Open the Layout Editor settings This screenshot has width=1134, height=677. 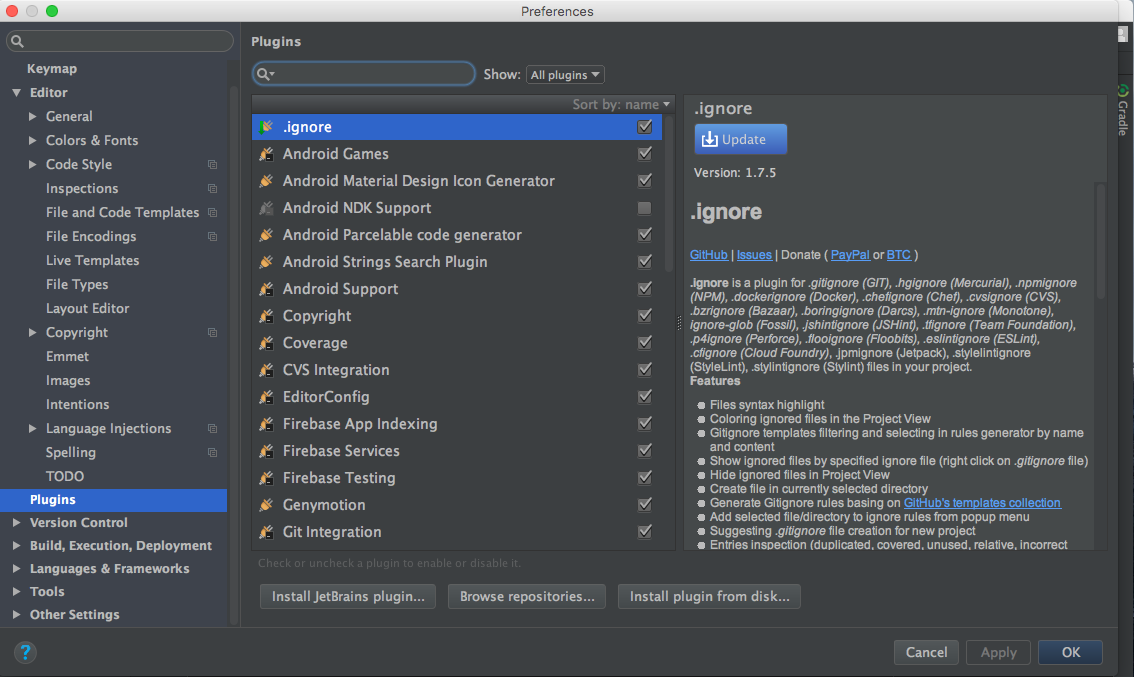click(x=88, y=308)
